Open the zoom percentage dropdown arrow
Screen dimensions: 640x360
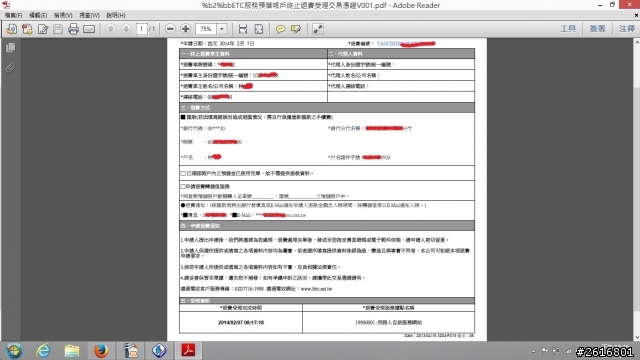(x=222, y=29)
